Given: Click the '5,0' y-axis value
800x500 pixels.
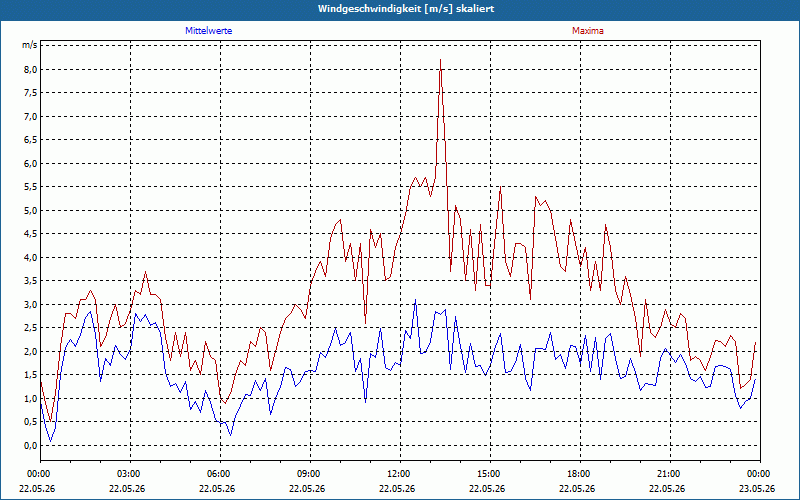Looking at the screenshot, I should [x=31, y=210].
